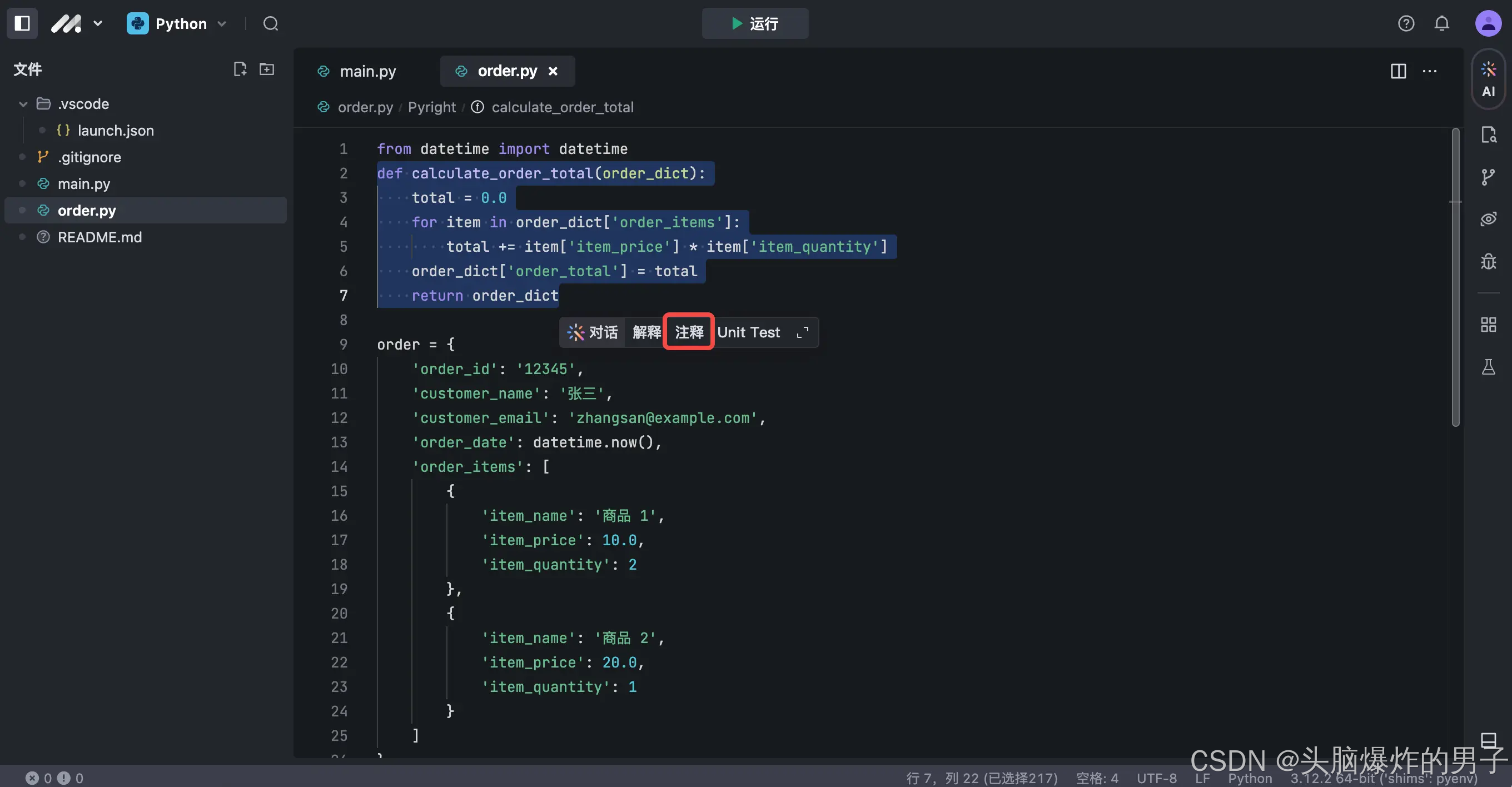Viewport: 1512px width, 787px height.
Task: Toggle the code preview eye icon
Action: tap(1489, 219)
